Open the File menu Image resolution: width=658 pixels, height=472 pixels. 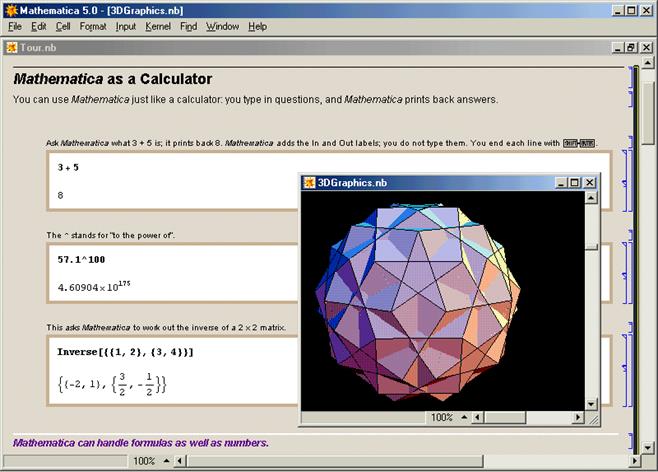15,26
